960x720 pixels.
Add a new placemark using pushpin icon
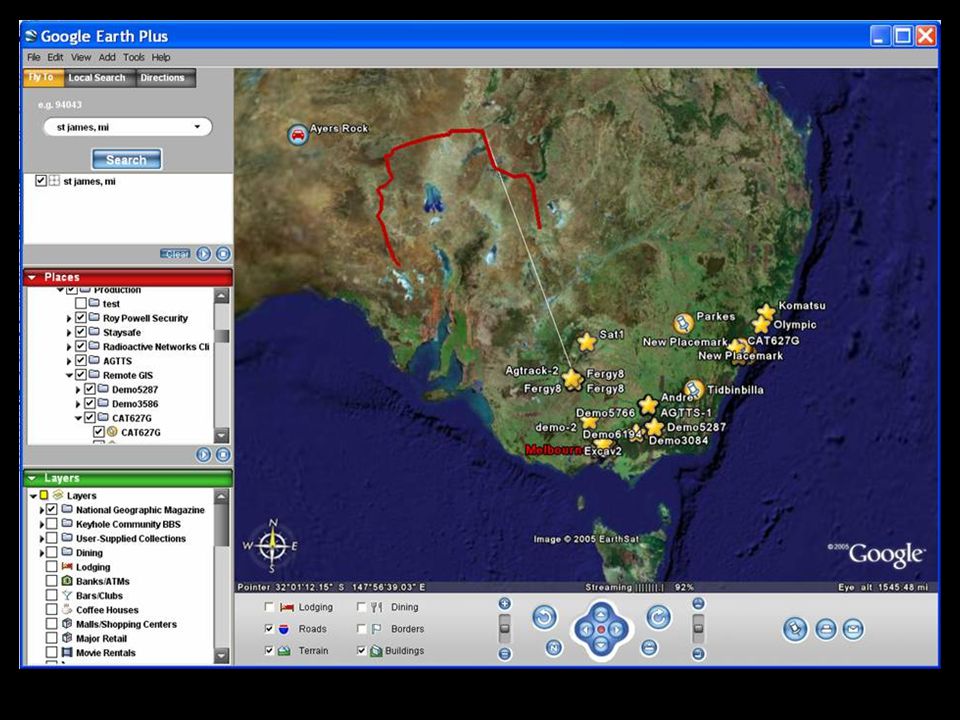pyautogui.click(x=795, y=629)
